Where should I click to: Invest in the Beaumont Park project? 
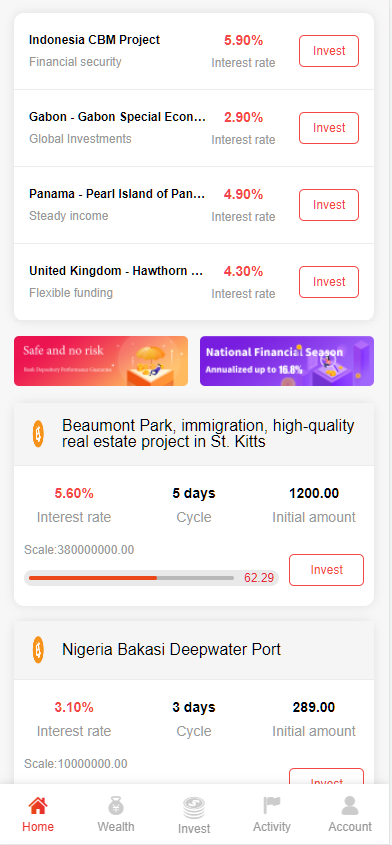(x=327, y=570)
